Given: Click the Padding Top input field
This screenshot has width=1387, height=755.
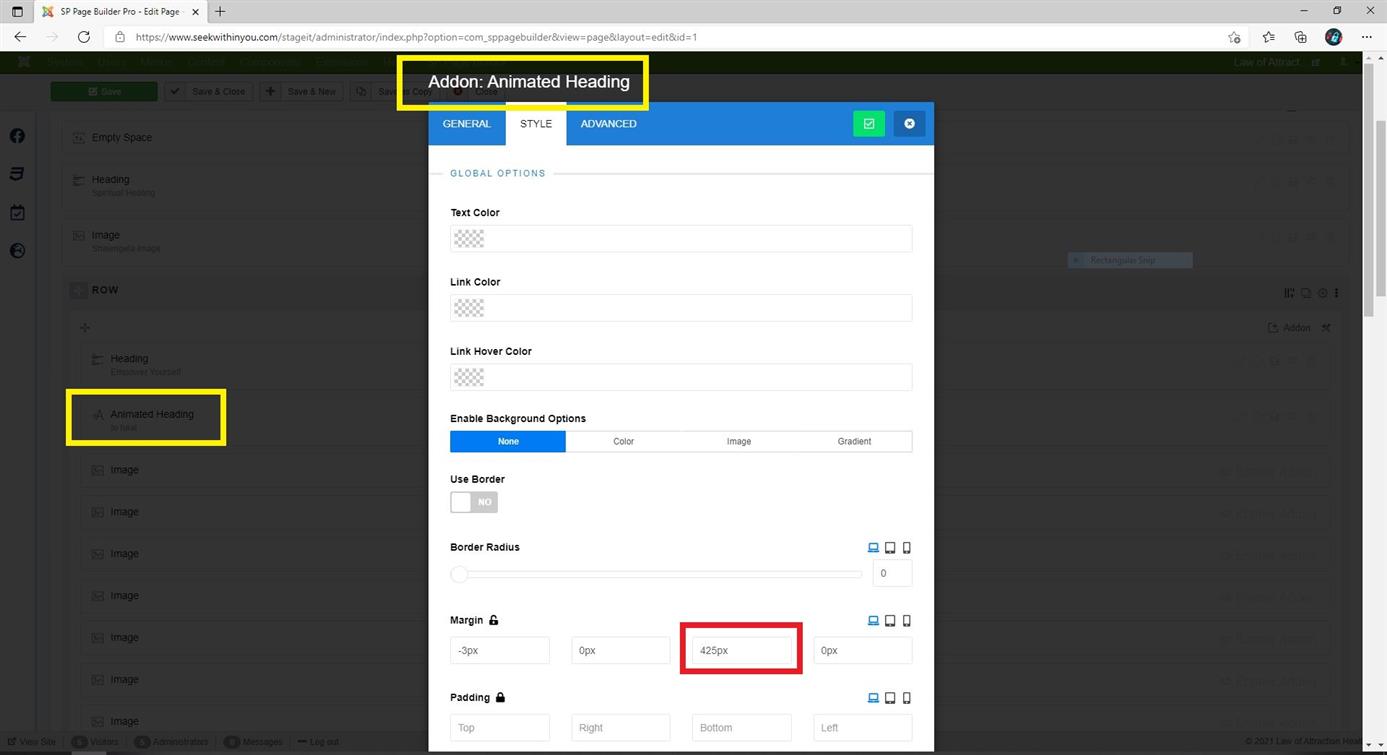Looking at the screenshot, I should pyautogui.click(x=500, y=728).
